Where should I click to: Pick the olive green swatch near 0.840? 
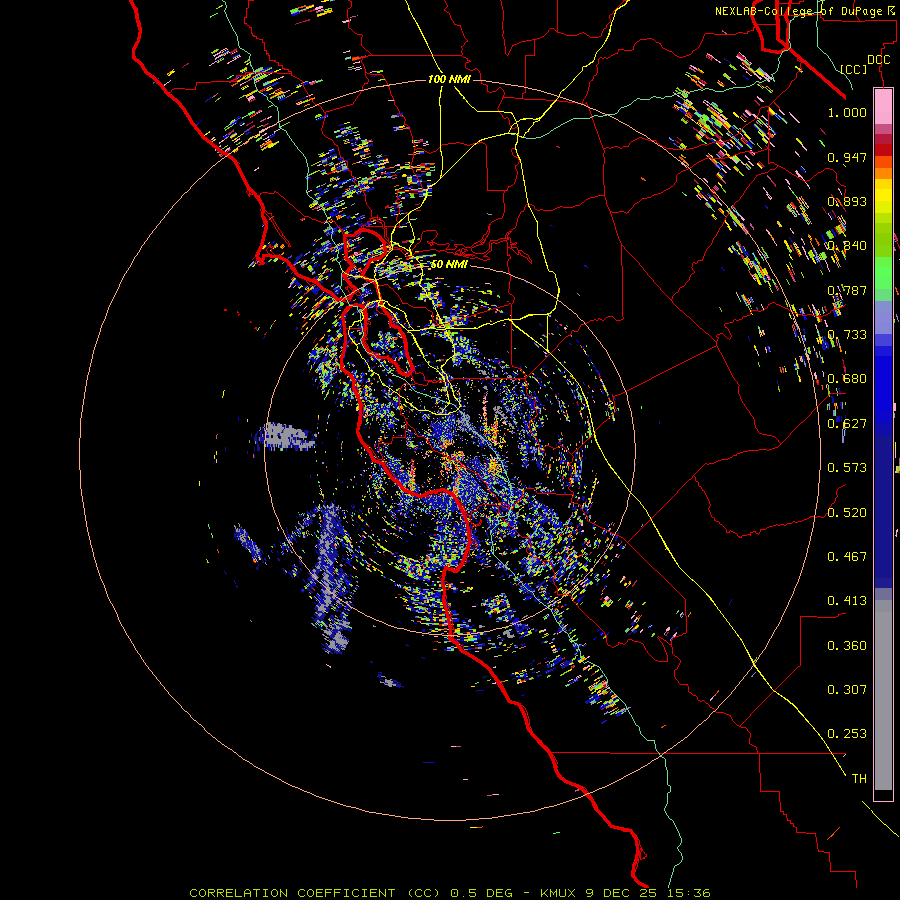tap(883, 240)
